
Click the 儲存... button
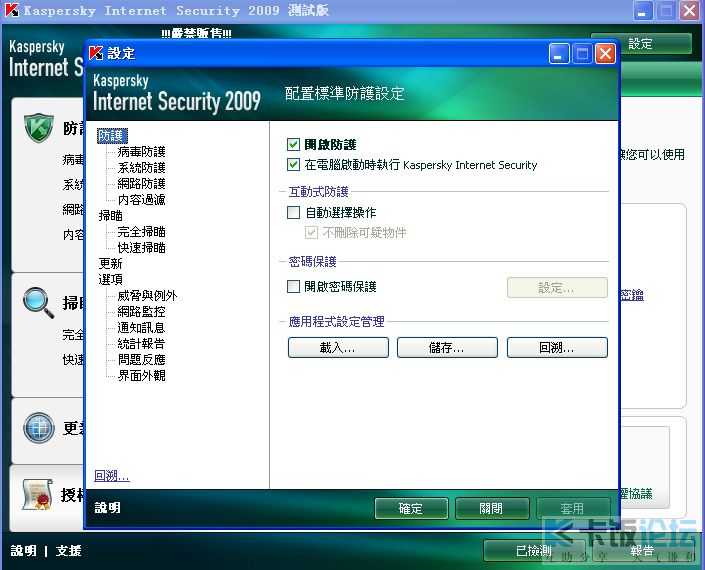(447, 347)
